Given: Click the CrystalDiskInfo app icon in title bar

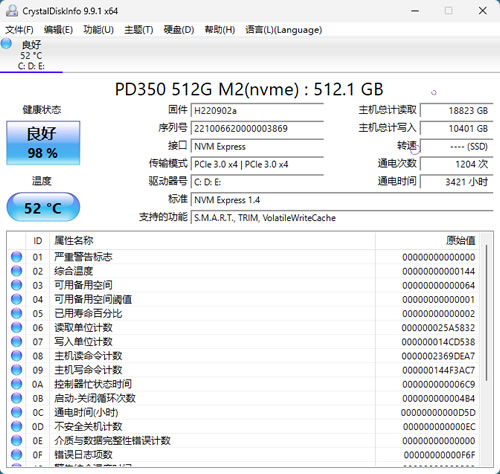Looking at the screenshot, I should coord(12,11).
